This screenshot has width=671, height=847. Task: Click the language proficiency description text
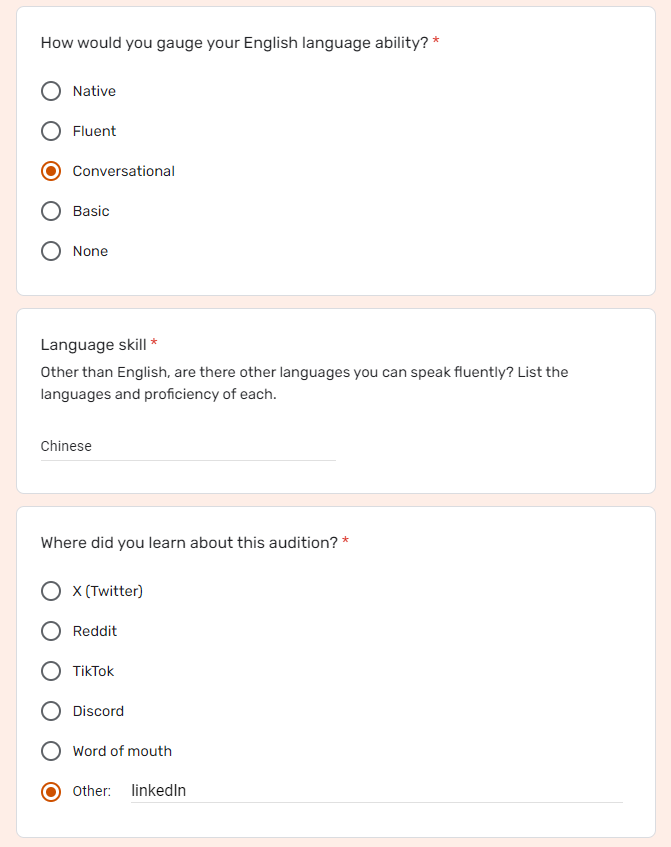(x=304, y=383)
